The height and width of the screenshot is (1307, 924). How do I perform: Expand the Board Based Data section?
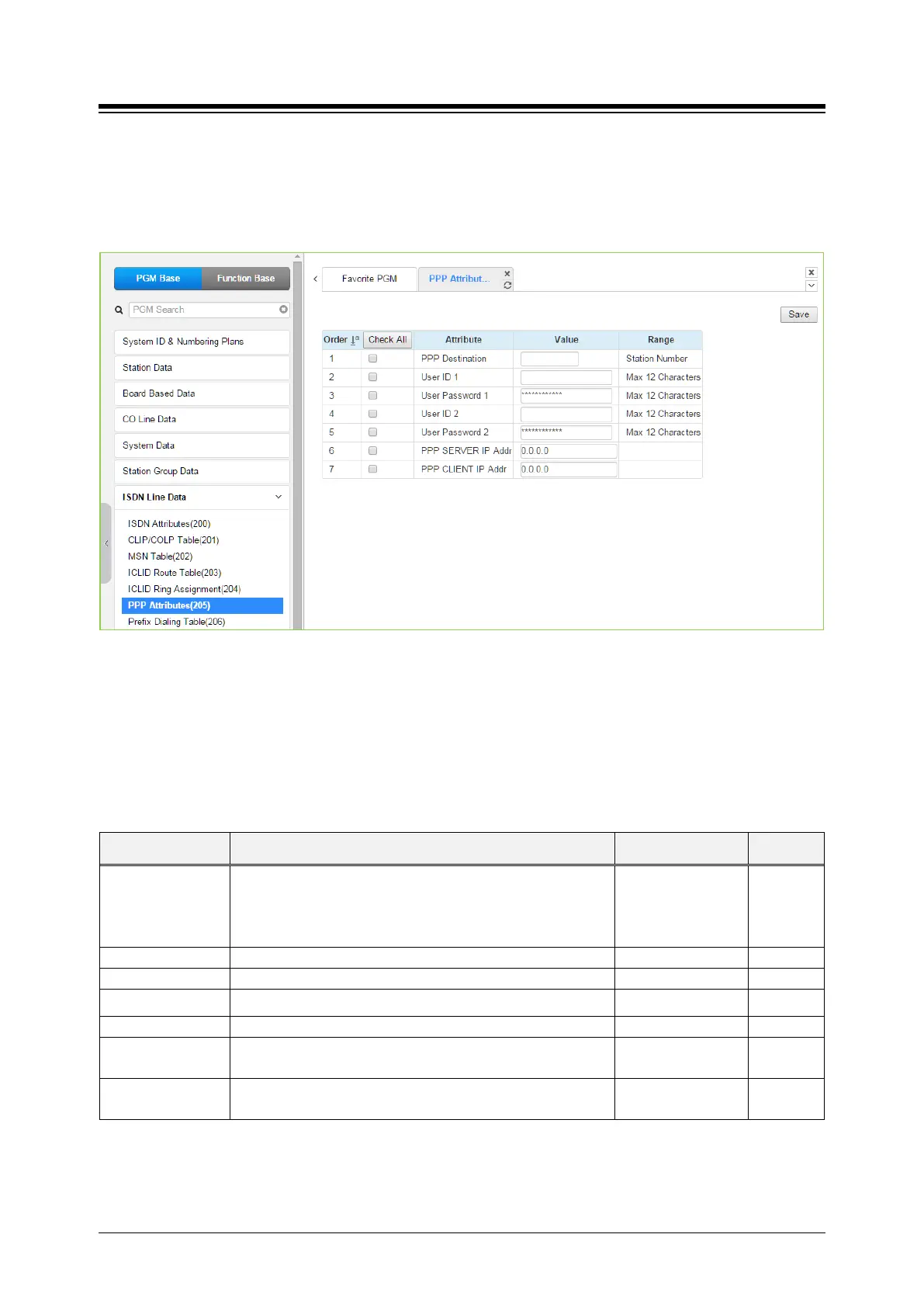[x=202, y=393]
